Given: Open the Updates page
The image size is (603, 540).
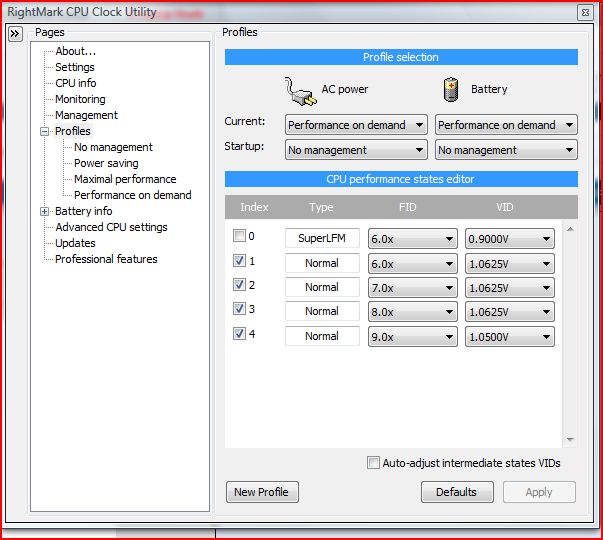Looking at the screenshot, I should click(75, 243).
